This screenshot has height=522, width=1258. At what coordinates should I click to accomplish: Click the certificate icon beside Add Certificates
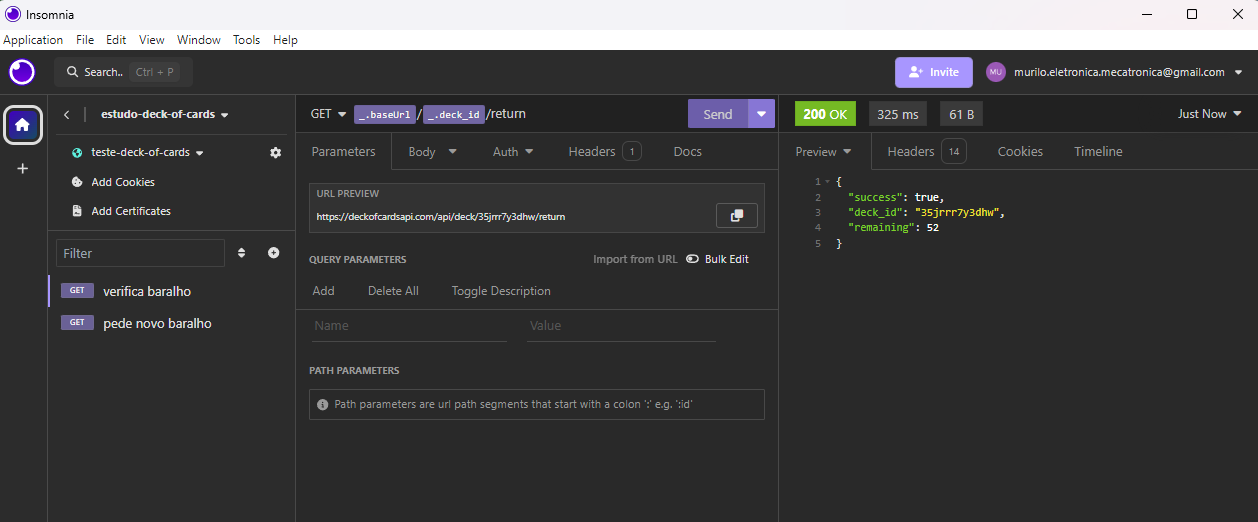pos(77,211)
